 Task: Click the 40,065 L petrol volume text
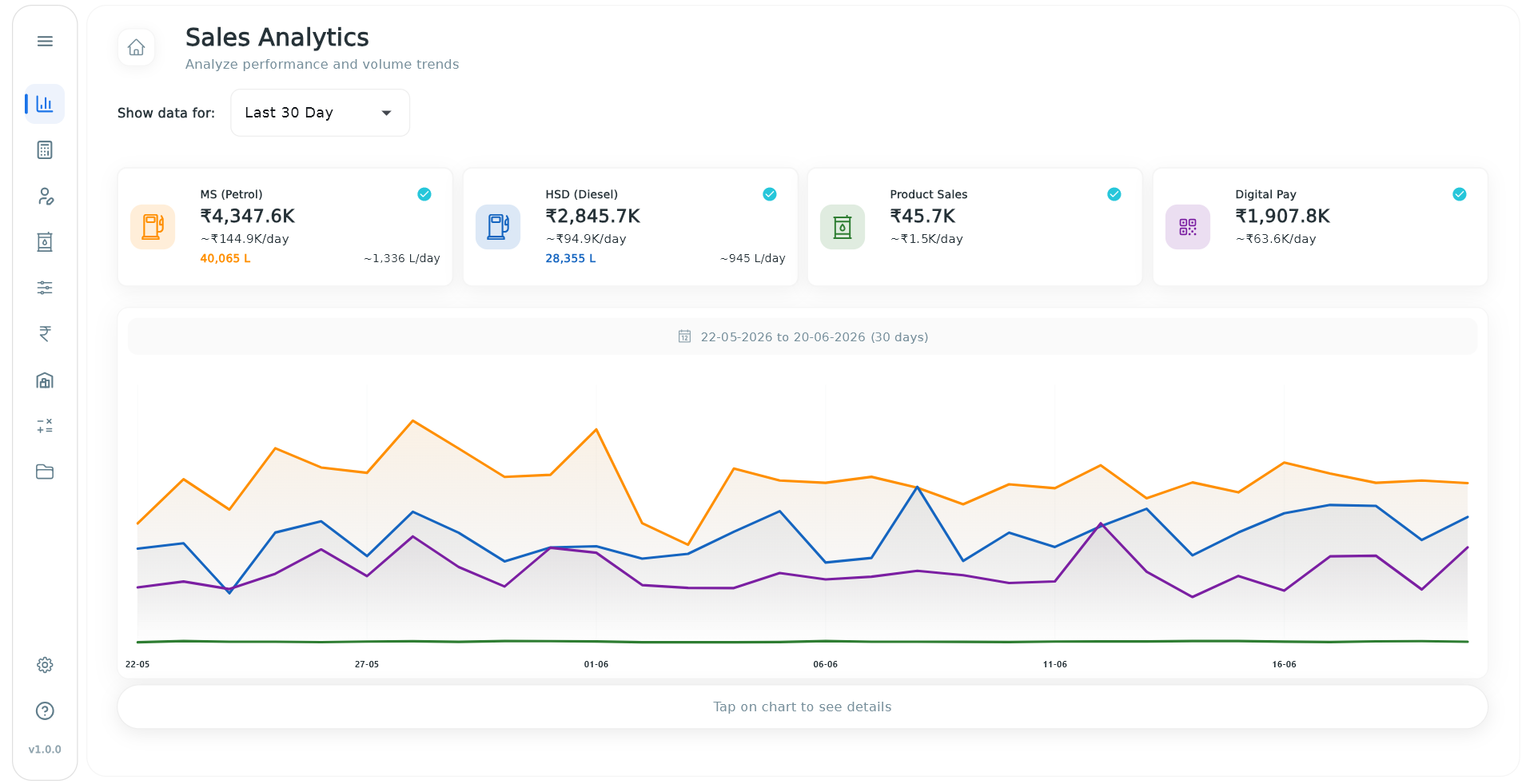[x=225, y=258]
